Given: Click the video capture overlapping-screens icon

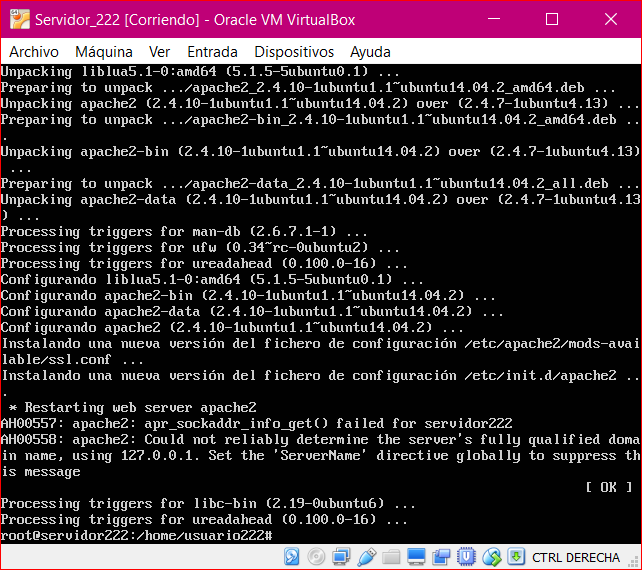Looking at the screenshot, I should click(441, 557).
